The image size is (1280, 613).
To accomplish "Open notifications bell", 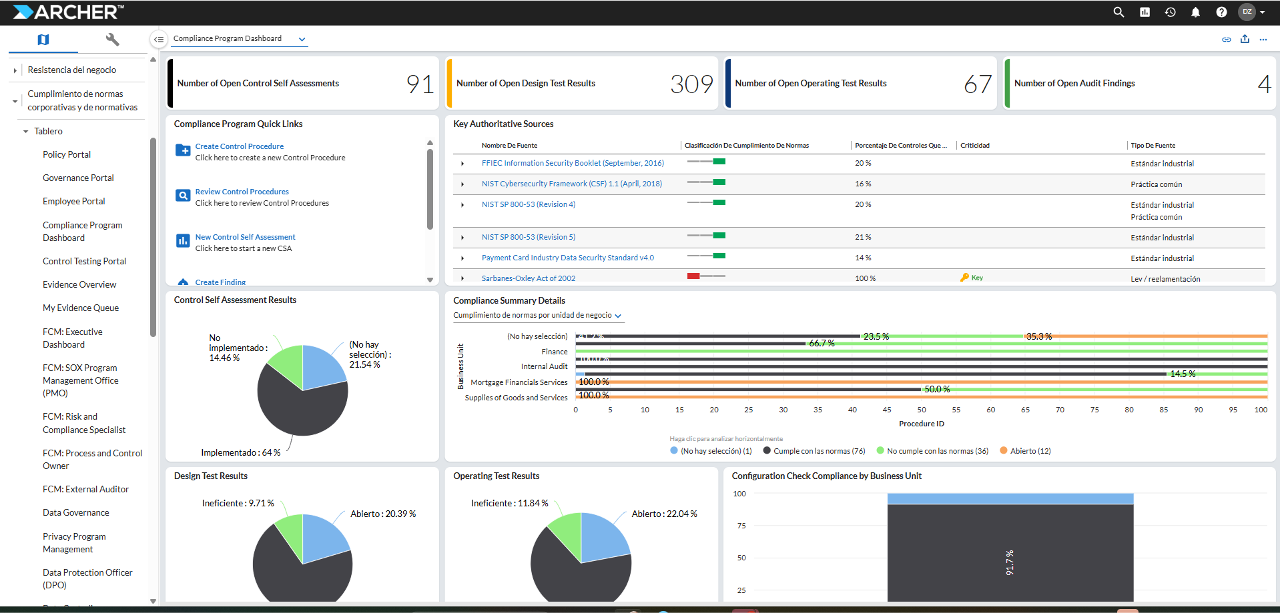I will pyautogui.click(x=1198, y=12).
